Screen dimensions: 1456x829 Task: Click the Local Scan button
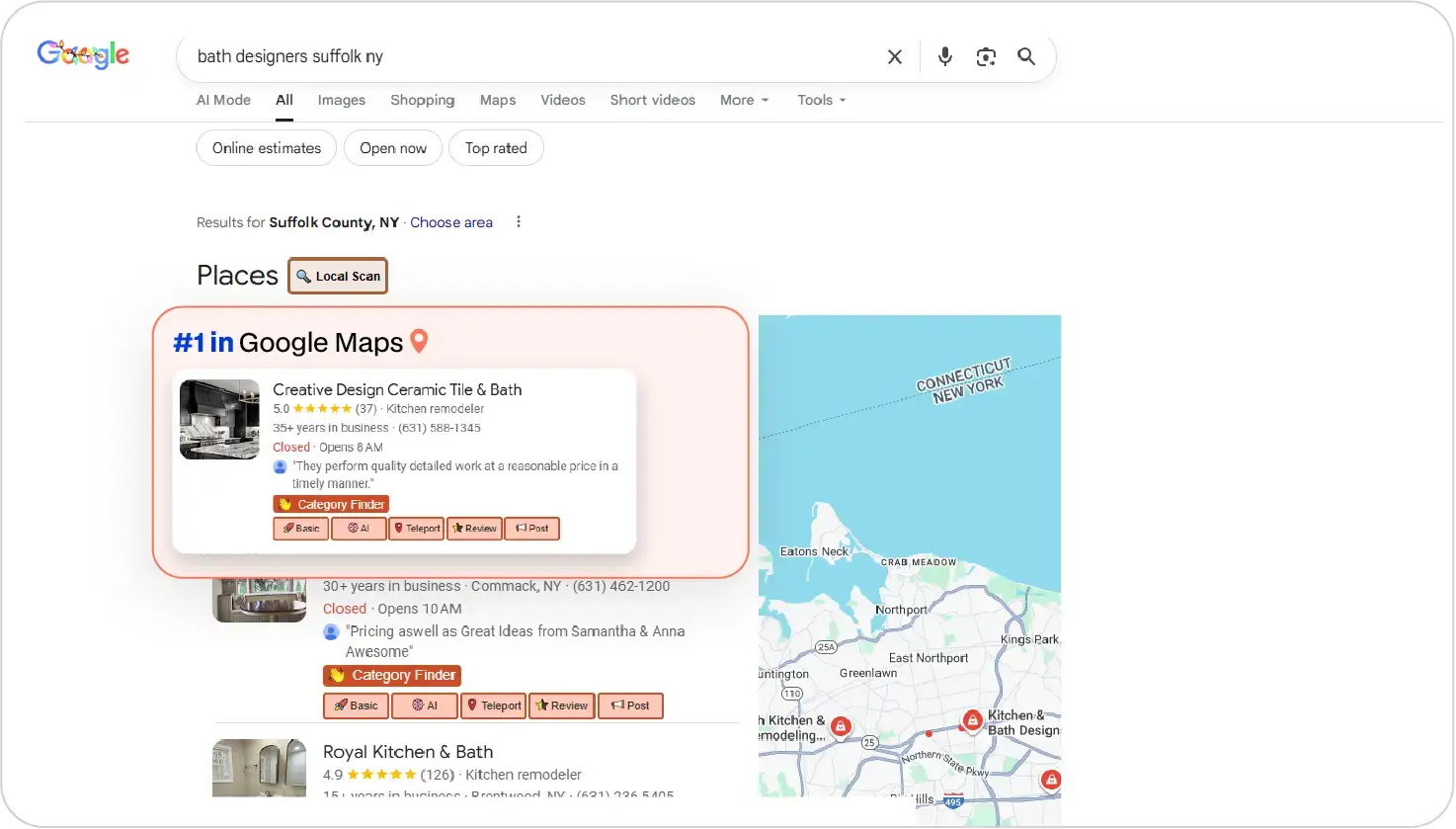click(x=338, y=276)
